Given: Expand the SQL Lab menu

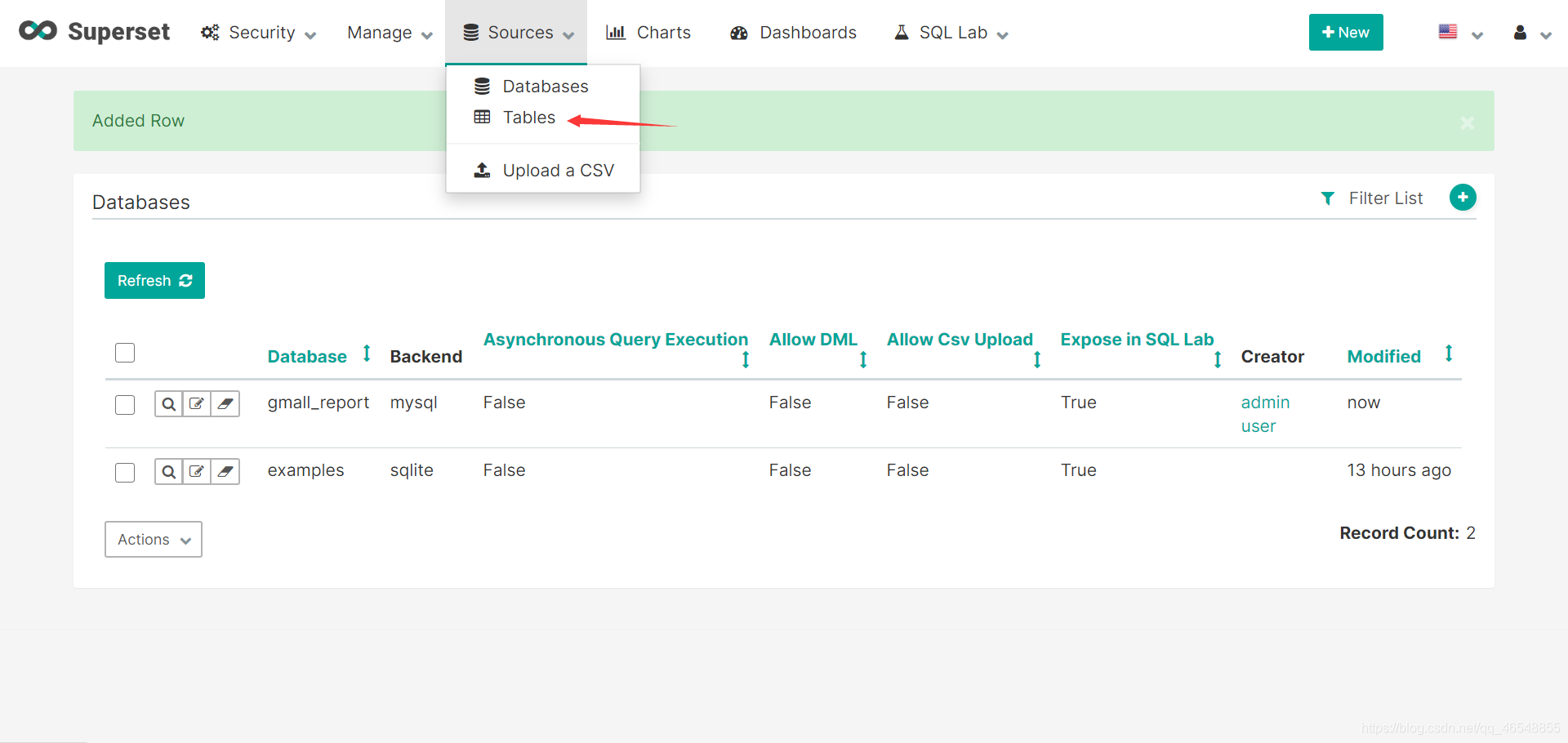Looking at the screenshot, I should click(x=951, y=33).
